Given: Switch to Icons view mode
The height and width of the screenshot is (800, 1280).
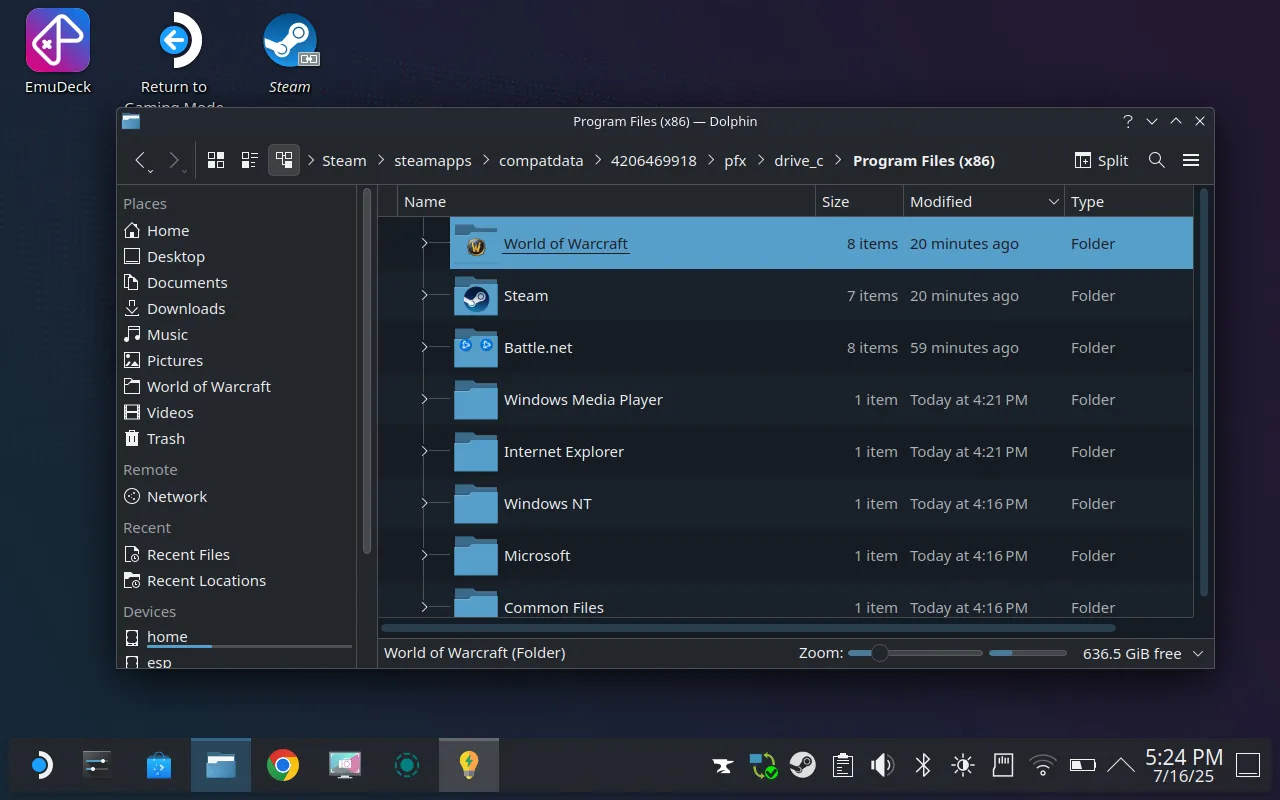Looking at the screenshot, I should tap(216, 159).
